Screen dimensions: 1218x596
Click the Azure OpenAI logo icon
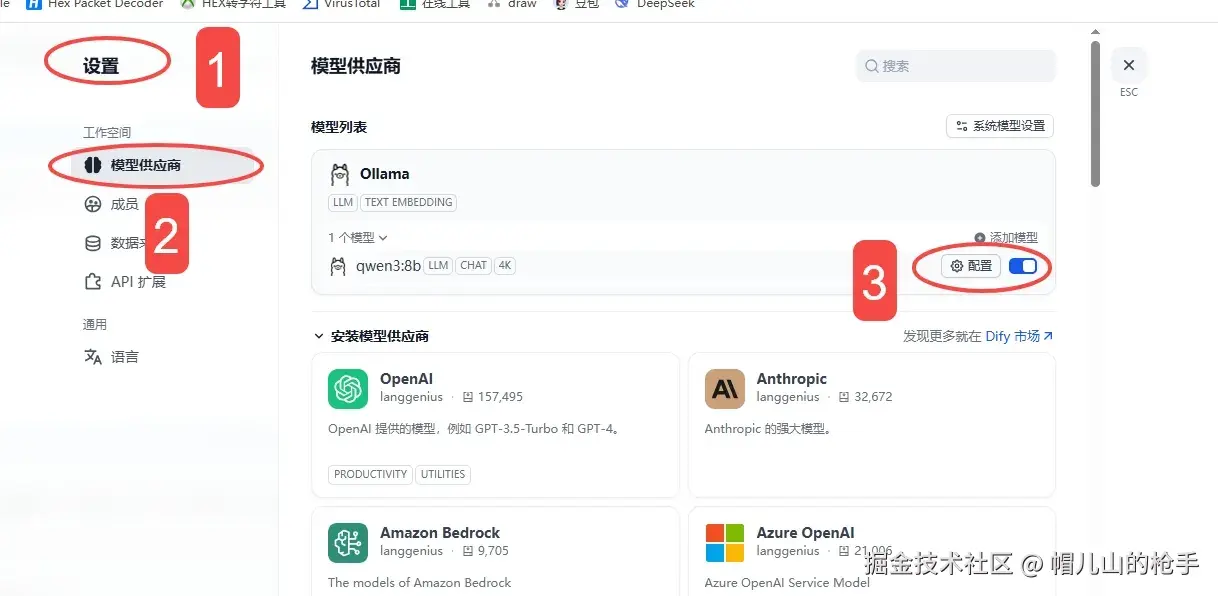point(725,543)
